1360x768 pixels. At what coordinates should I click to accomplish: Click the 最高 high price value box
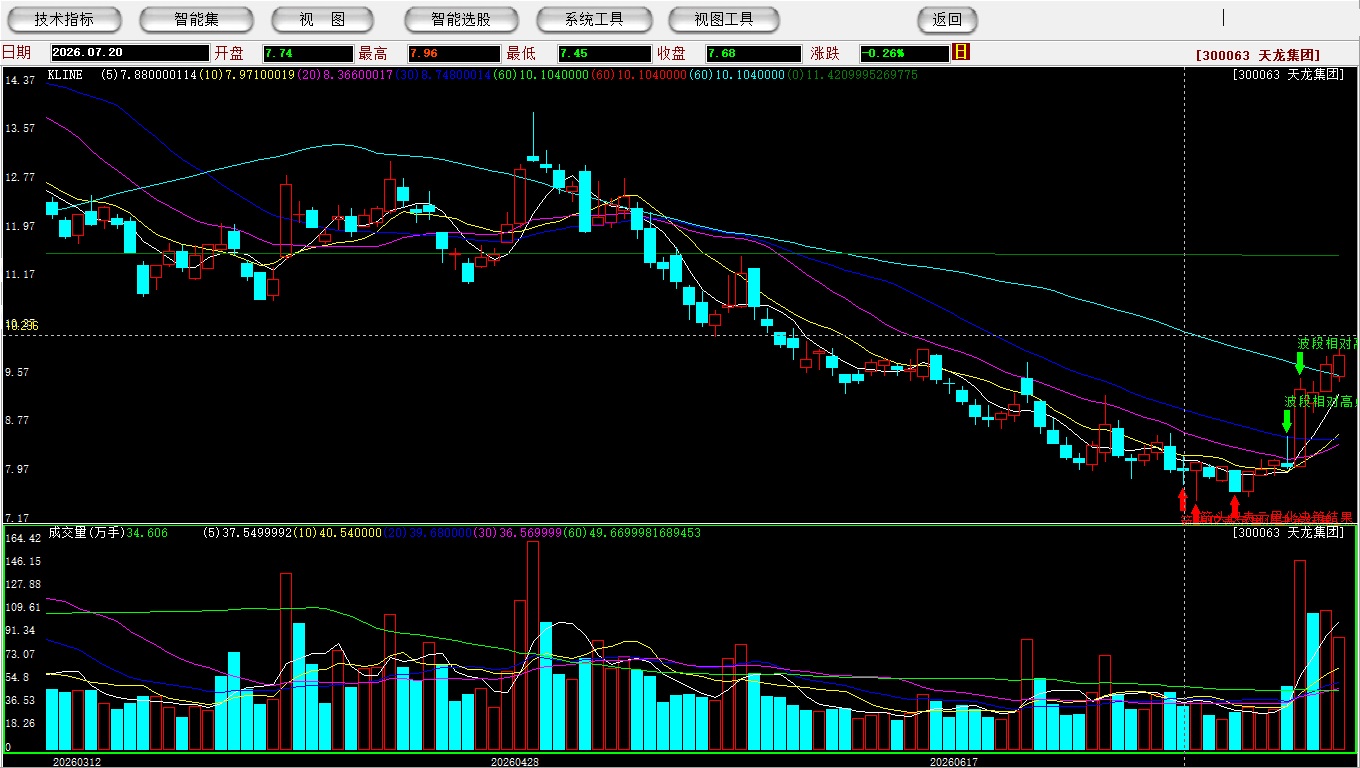click(454, 53)
